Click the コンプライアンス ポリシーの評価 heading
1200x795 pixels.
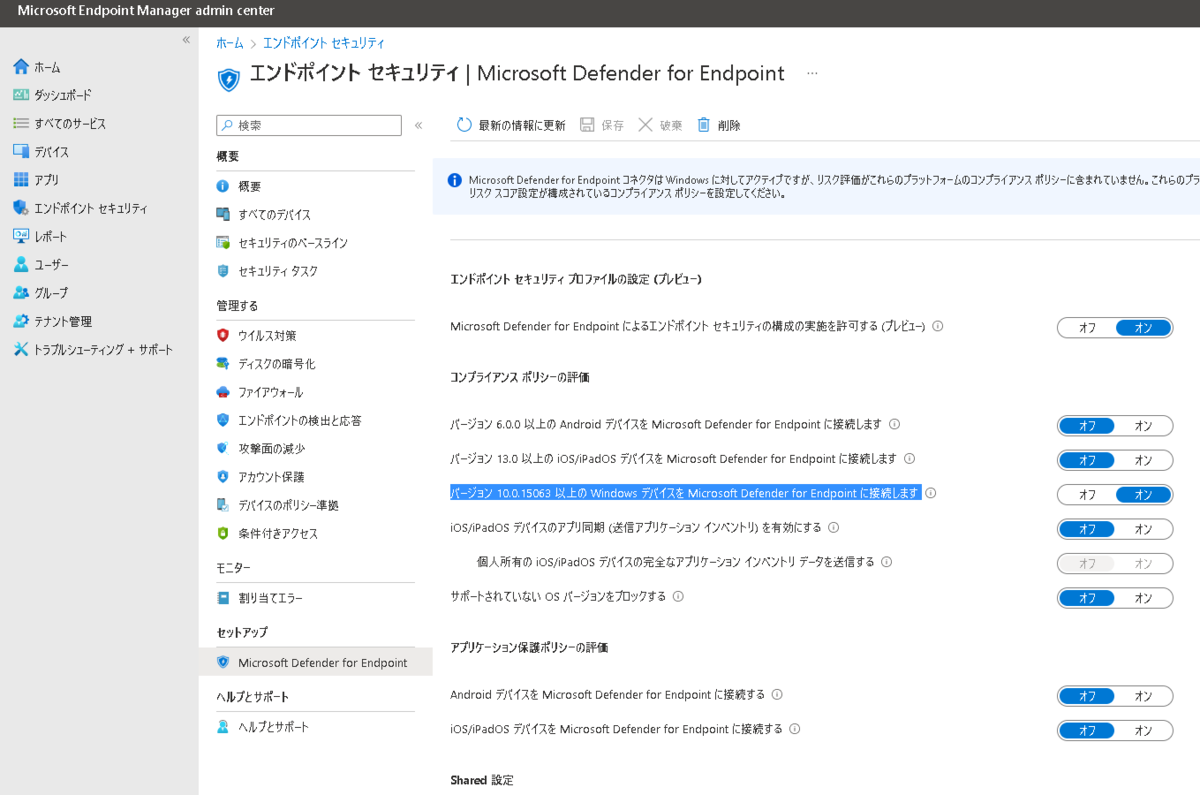[520, 378]
